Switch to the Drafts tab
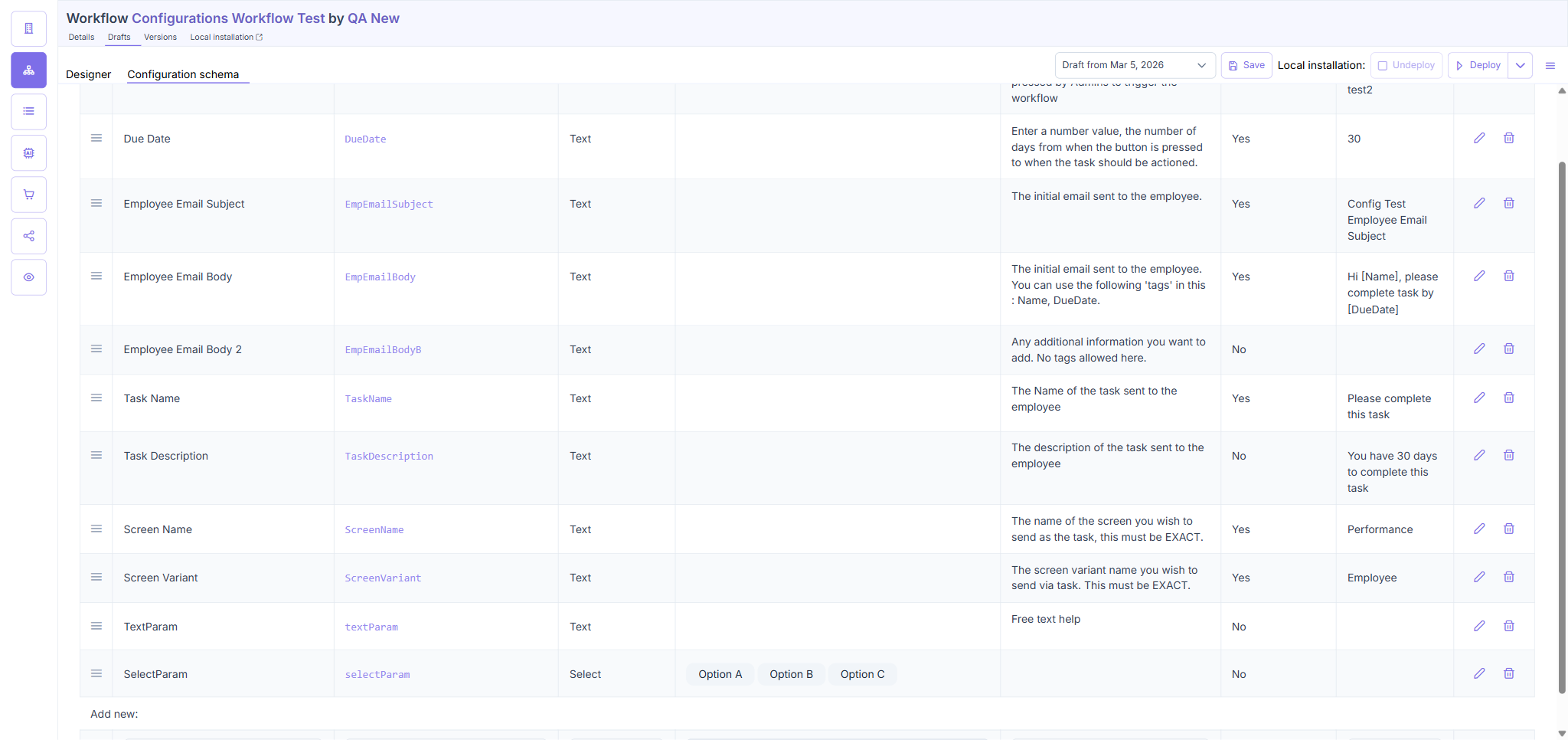Image resolution: width=1568 pixels, height=740 pixels. 119,37
